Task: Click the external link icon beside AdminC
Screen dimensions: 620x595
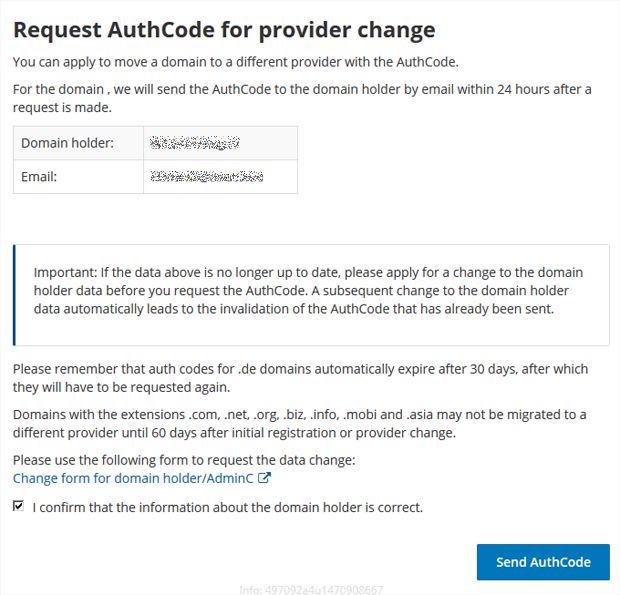Action: coord(264,478)
